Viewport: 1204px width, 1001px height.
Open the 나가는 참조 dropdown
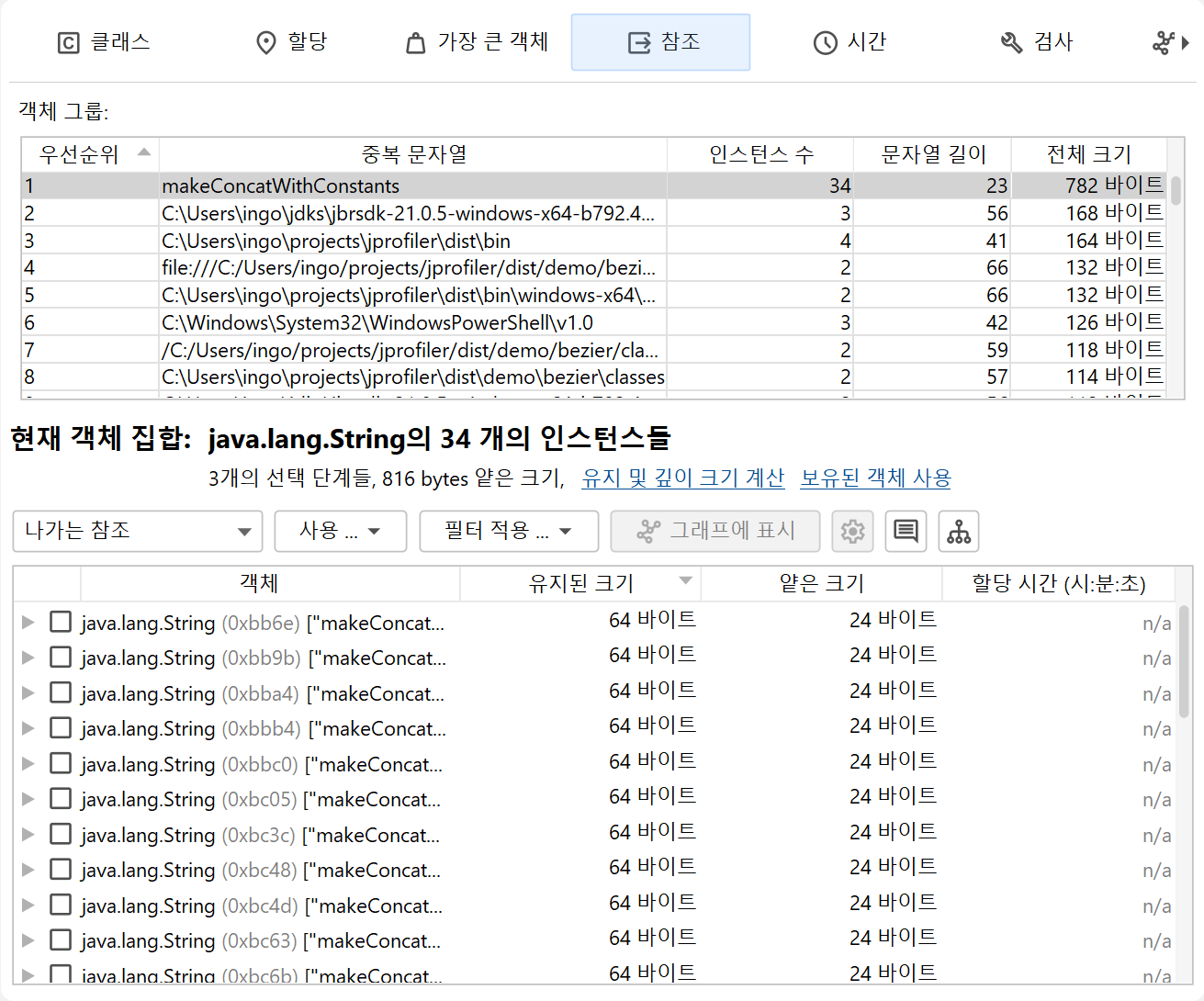point(138,532)
